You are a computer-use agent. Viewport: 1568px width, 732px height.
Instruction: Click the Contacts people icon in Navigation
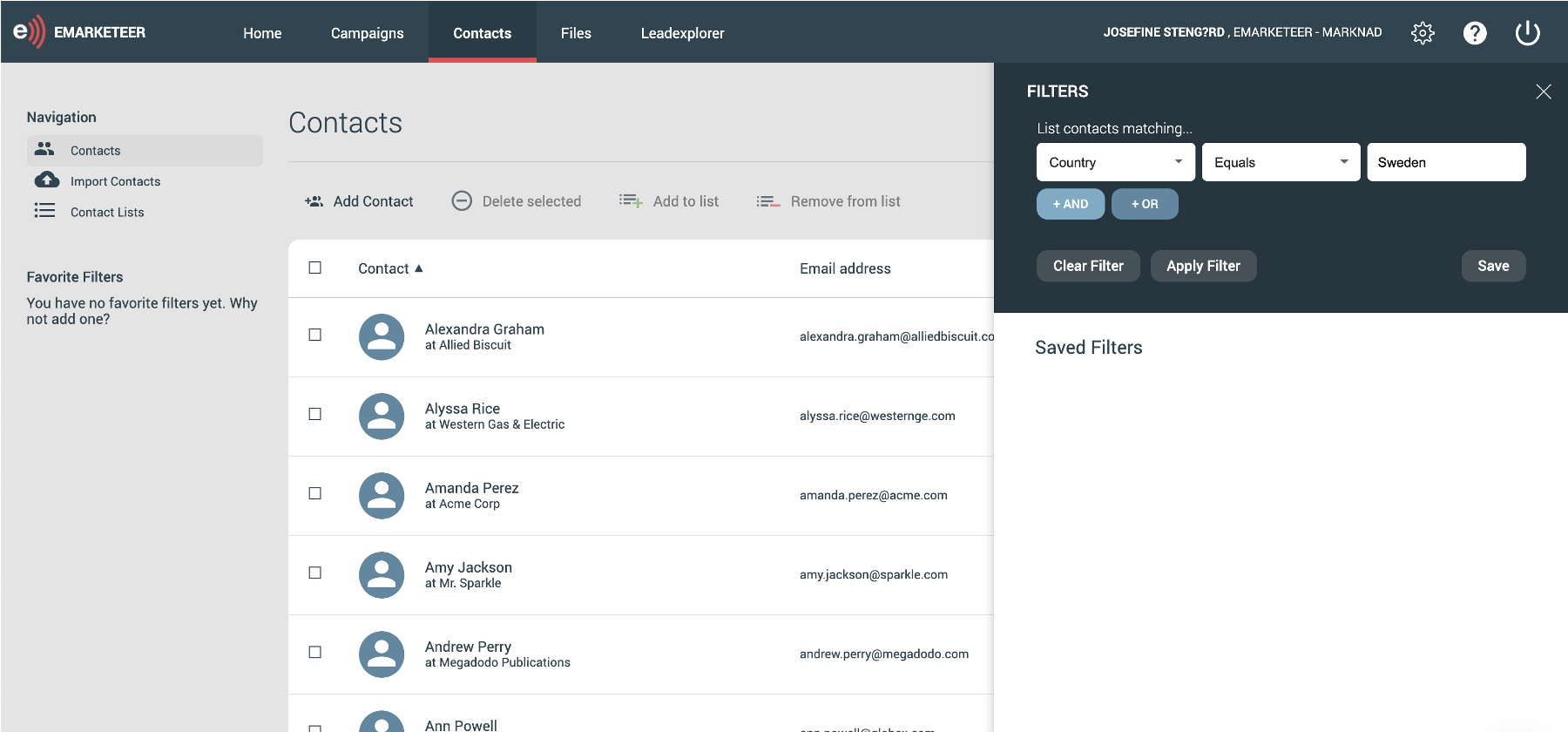click(44, 149)
